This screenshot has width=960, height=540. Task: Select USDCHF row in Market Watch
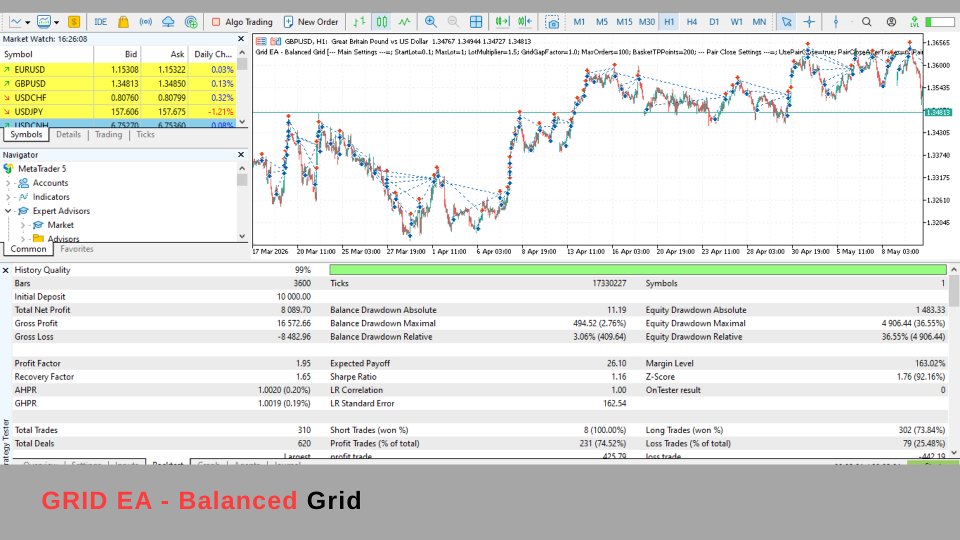point(118,98)
